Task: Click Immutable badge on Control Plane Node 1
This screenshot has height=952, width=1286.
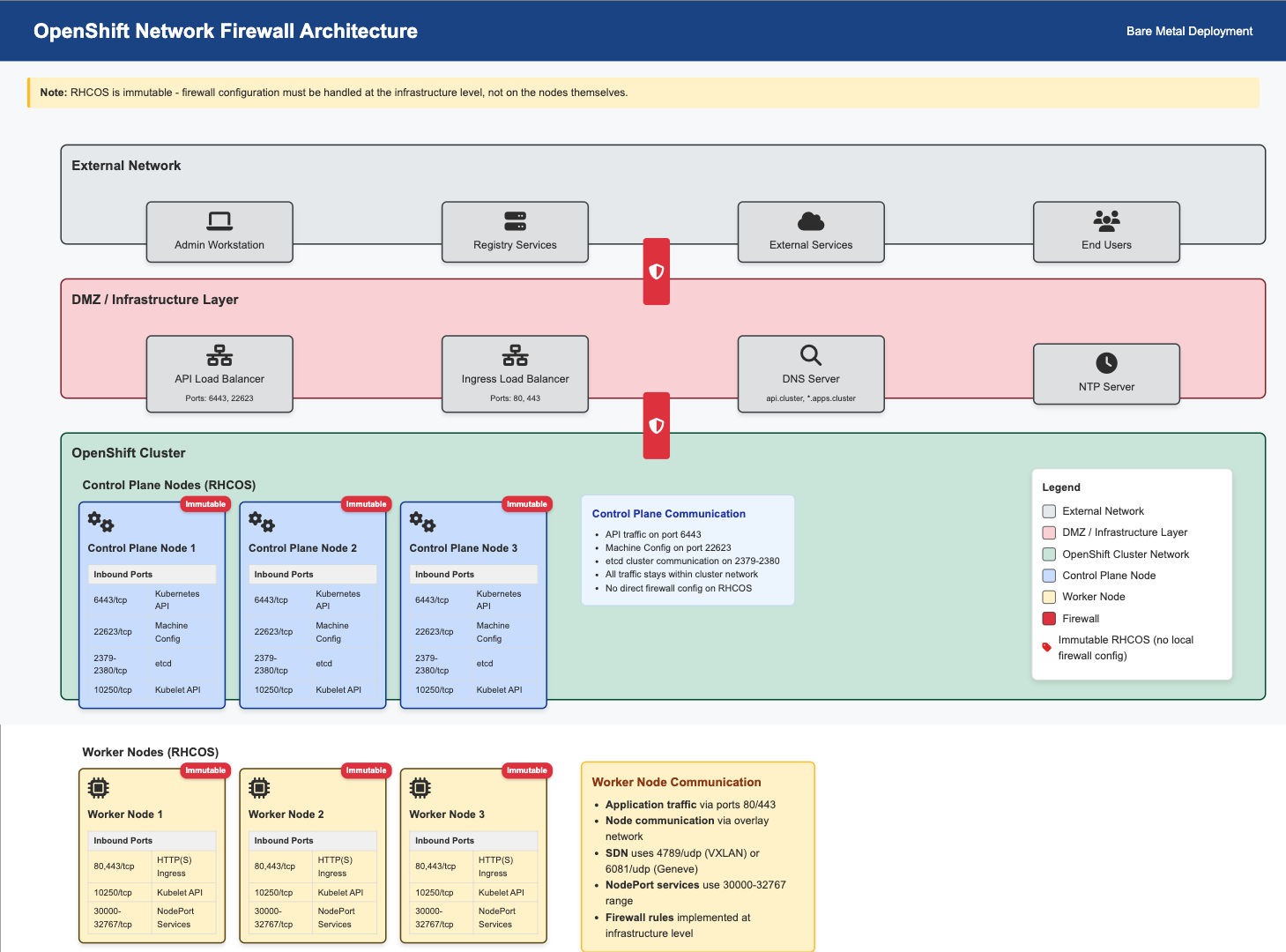Action: tap(205, 504)
